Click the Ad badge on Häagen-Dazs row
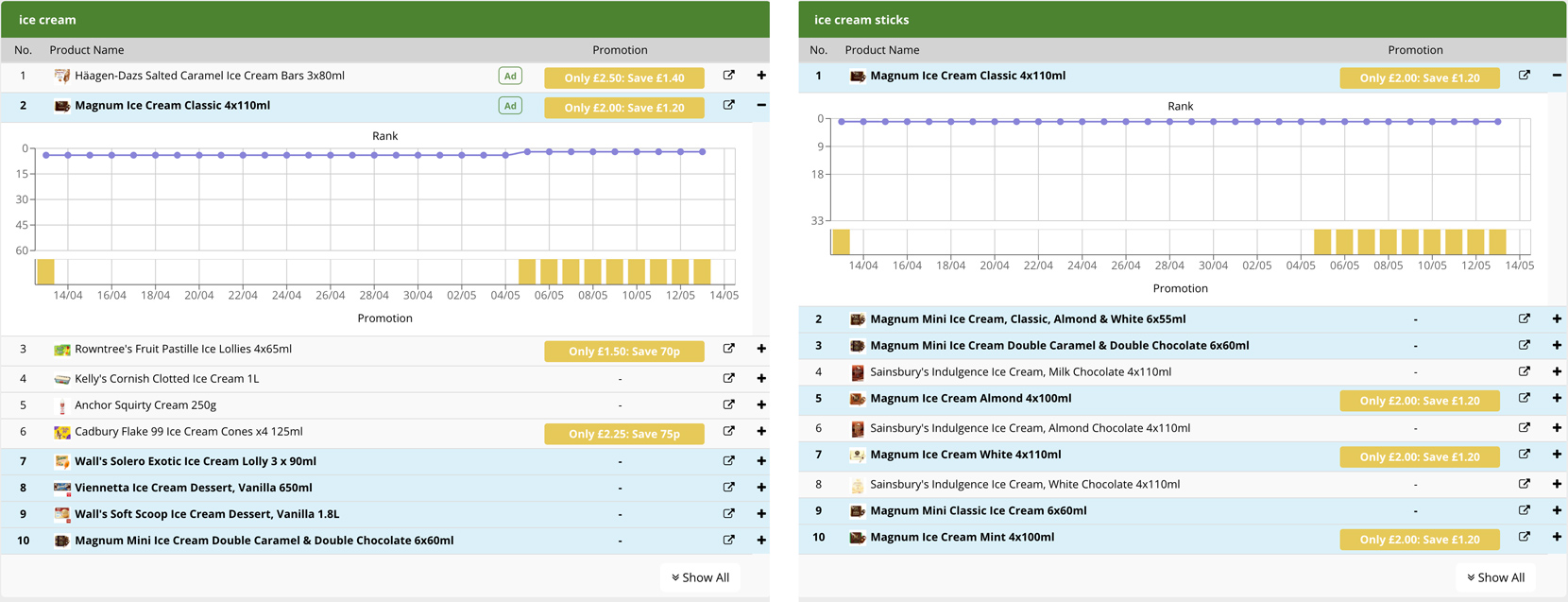Image resolution: width=1568 pixels, height=602 pixels. (510, 77)
